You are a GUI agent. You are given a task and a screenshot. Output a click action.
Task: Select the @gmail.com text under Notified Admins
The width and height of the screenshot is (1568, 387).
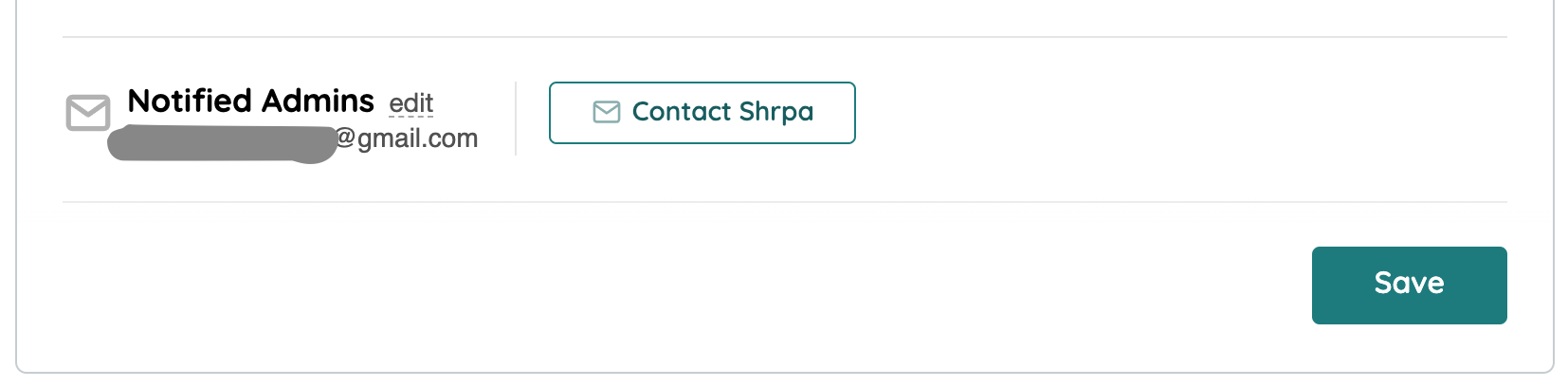[408, 138]
